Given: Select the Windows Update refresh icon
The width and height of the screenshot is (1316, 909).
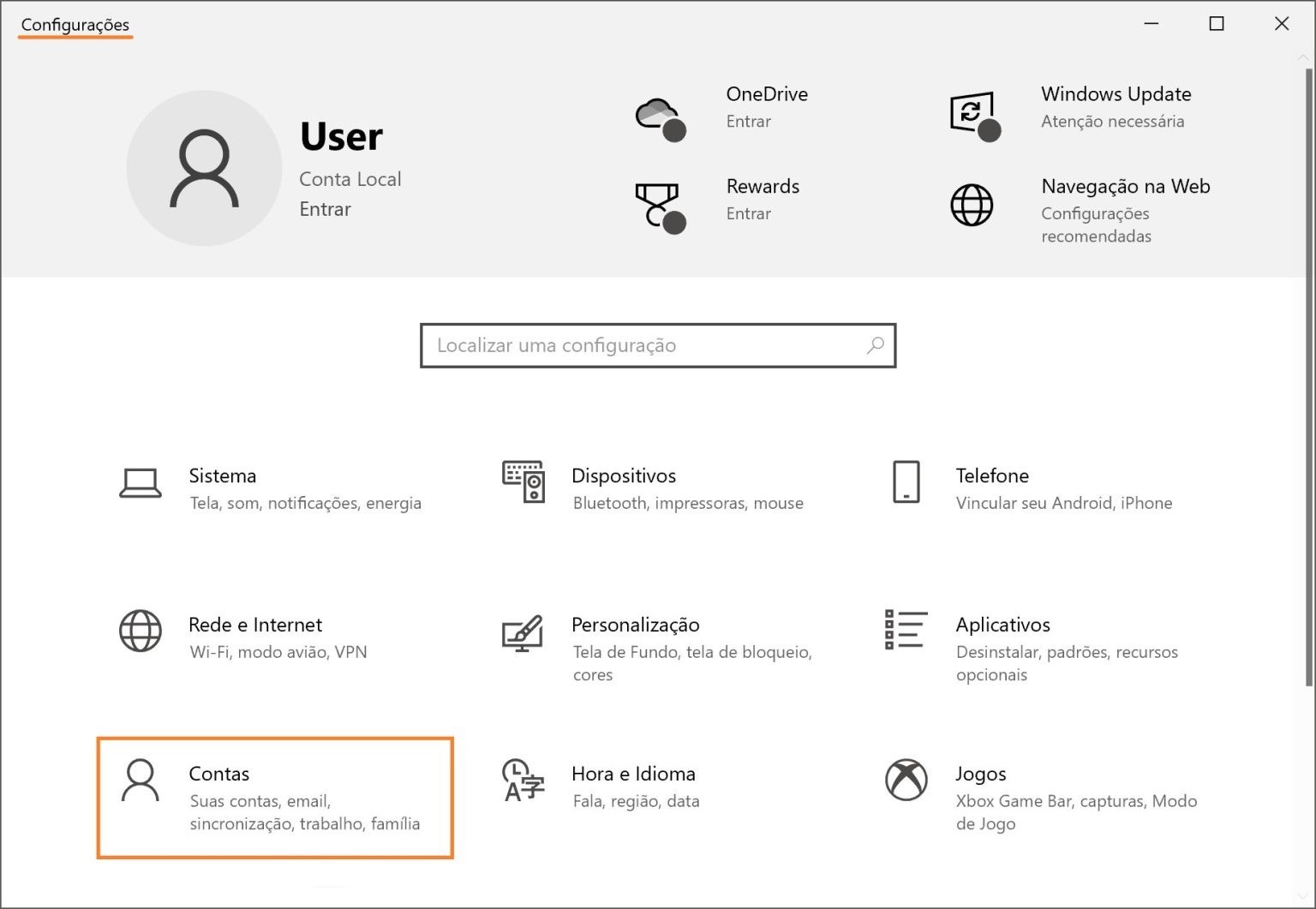Looking at the screenshot, I should click(x=975, y=116).
